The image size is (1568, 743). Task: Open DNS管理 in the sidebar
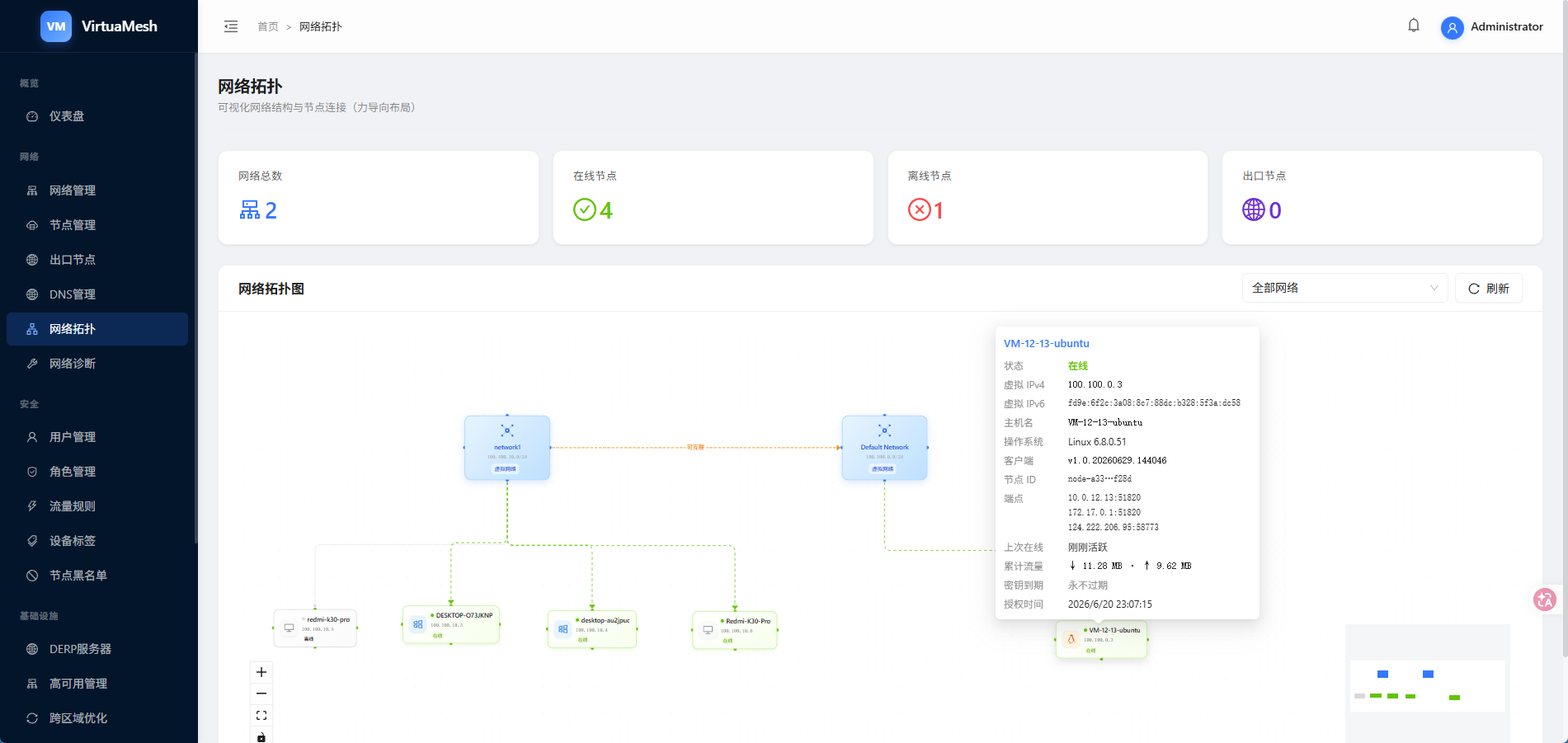point(97,294)
